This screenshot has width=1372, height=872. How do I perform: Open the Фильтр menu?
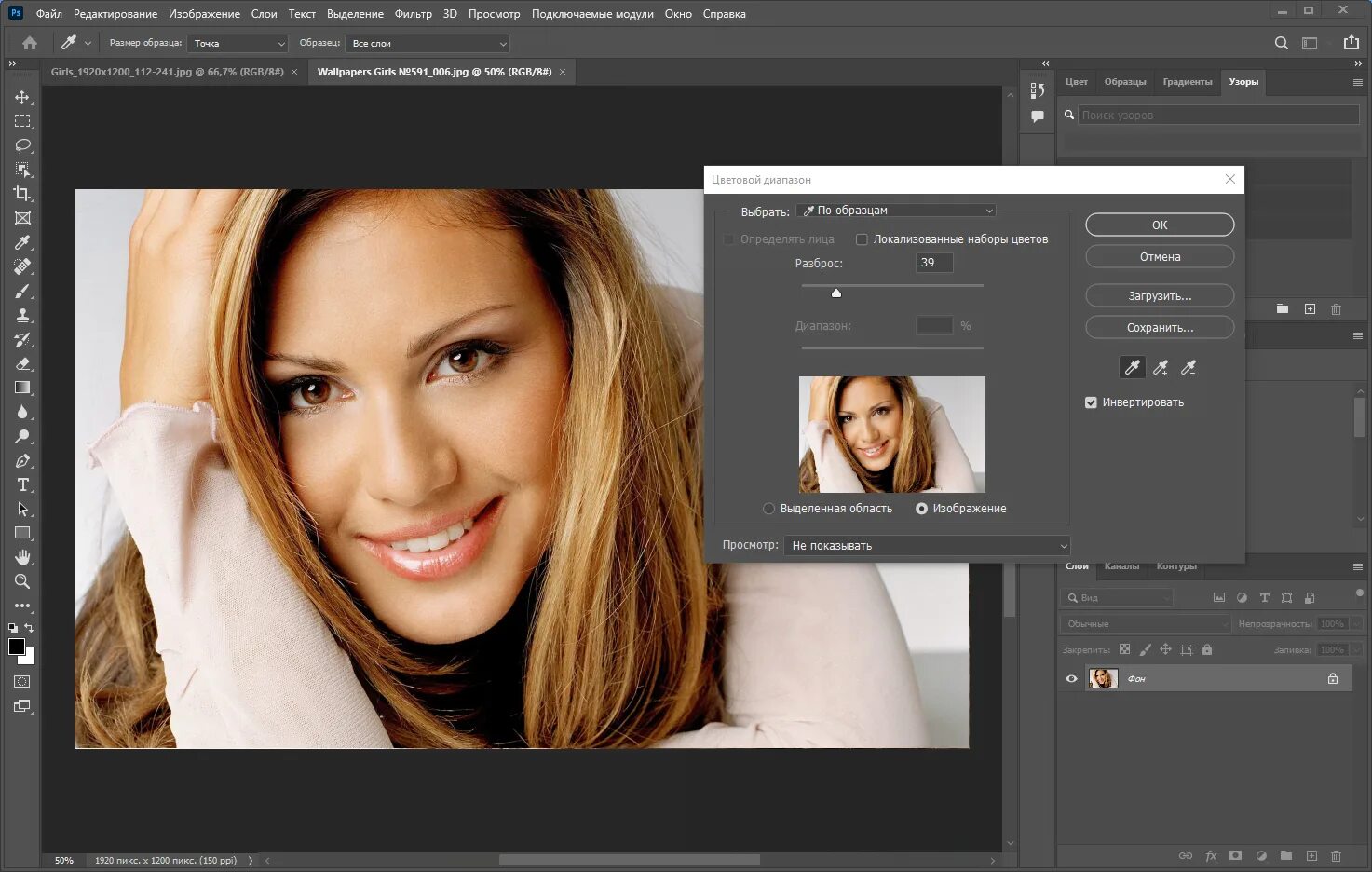point(413,14)
